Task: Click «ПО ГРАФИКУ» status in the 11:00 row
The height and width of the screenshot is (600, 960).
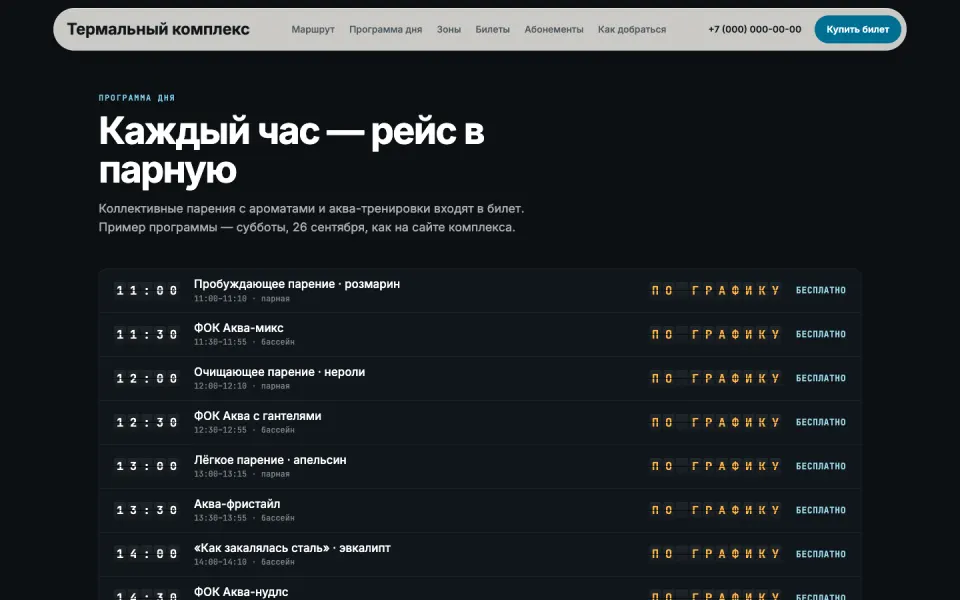Action: tap(715, 290)
